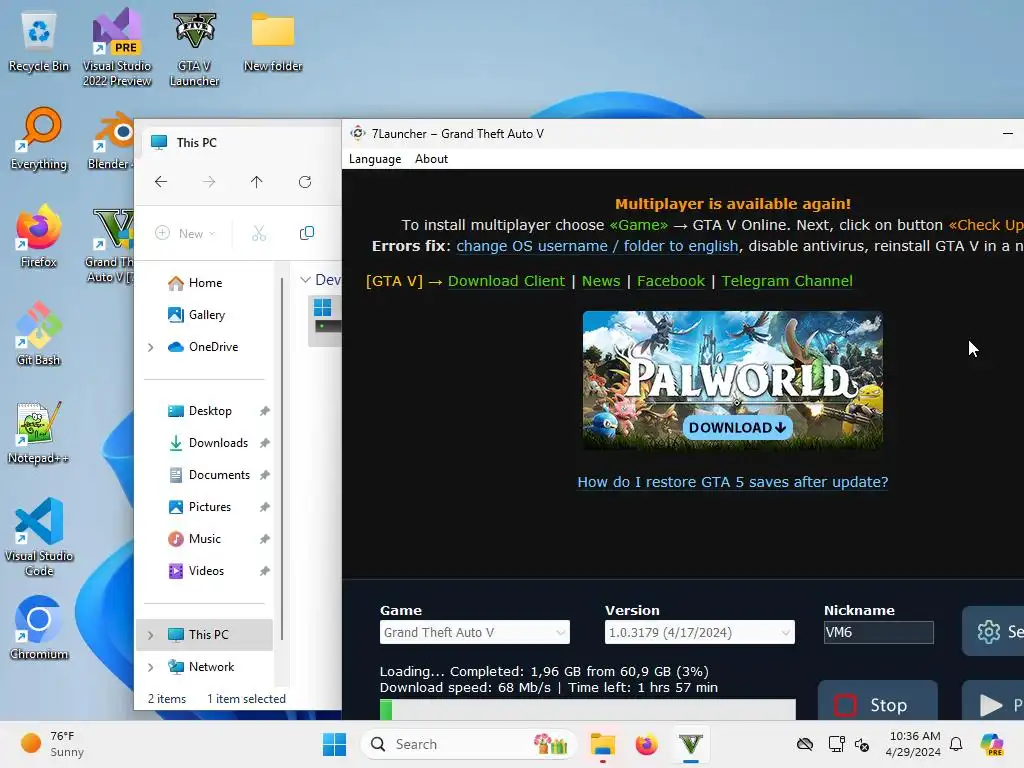This screenshot has width=1024, height=768.
Task: Open the Windows Start menu
Action: [x=334, y=744]
